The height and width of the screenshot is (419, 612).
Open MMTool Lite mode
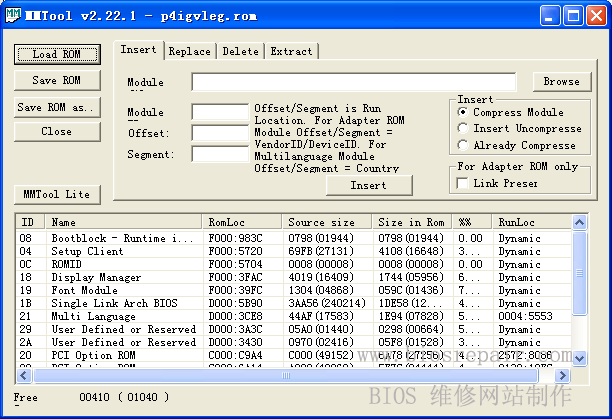(x=57, y=194)
